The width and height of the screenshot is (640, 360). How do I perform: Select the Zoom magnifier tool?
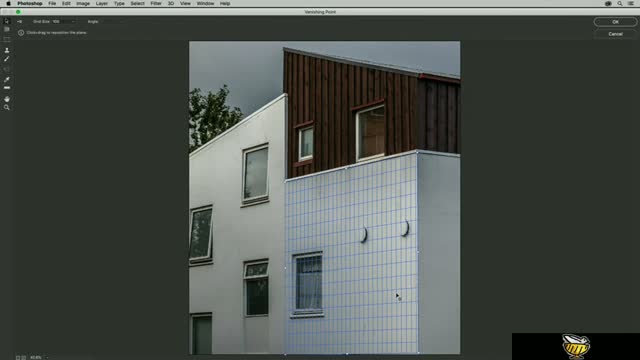click(7, 107)
